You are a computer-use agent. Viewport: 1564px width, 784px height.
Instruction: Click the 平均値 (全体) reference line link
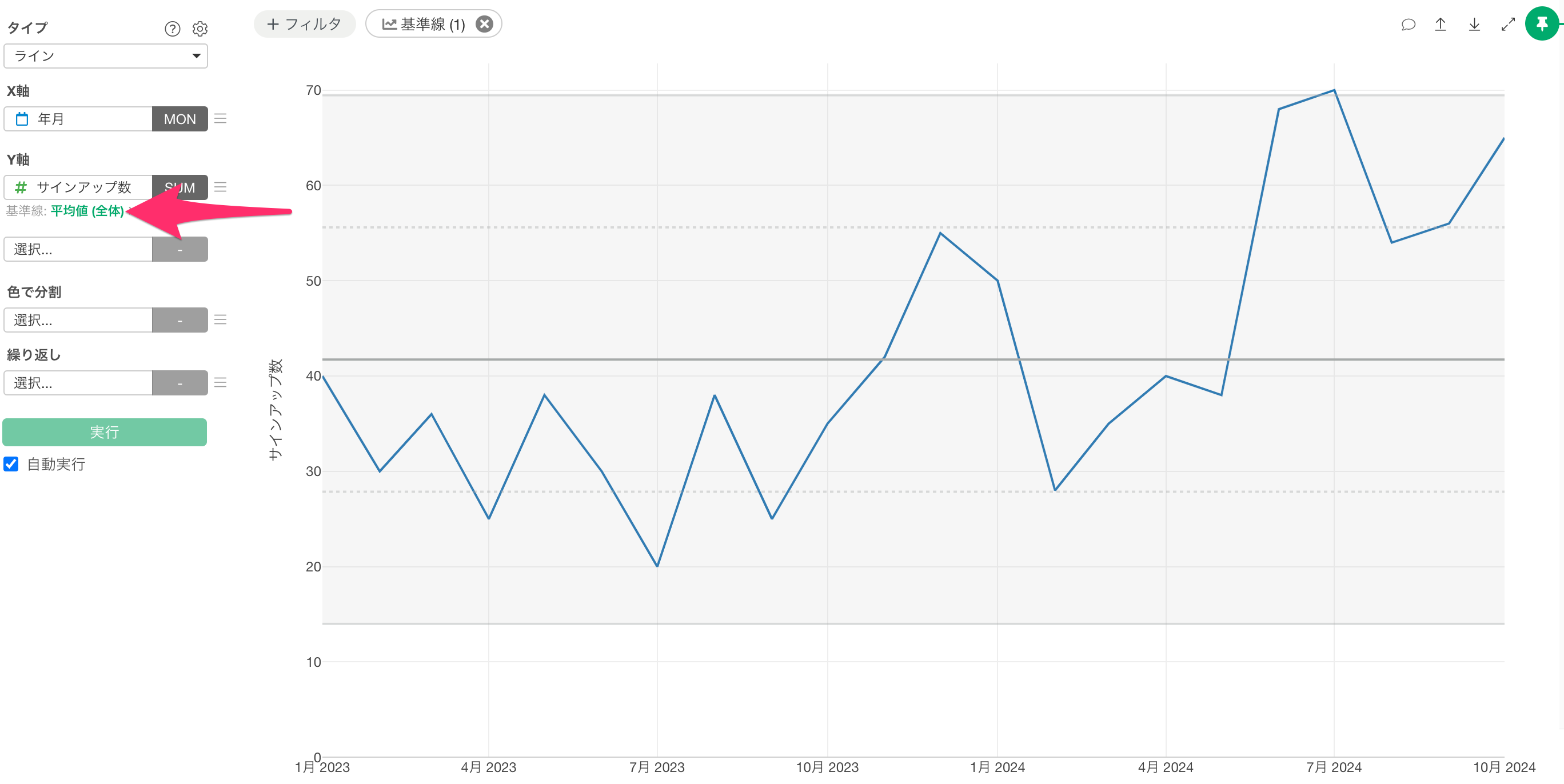[87, 210]
